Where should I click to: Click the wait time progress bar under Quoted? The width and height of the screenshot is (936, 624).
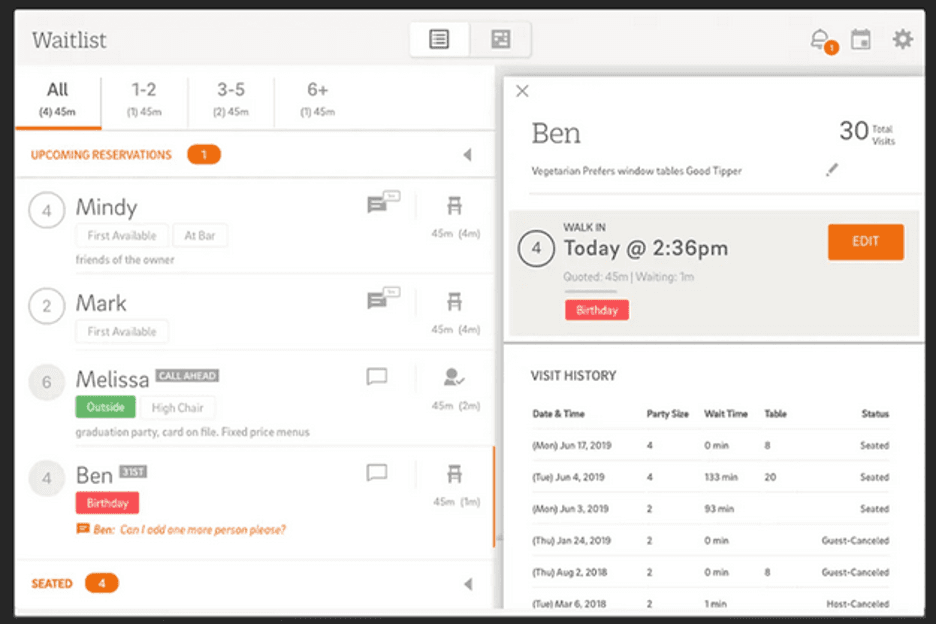590,291
